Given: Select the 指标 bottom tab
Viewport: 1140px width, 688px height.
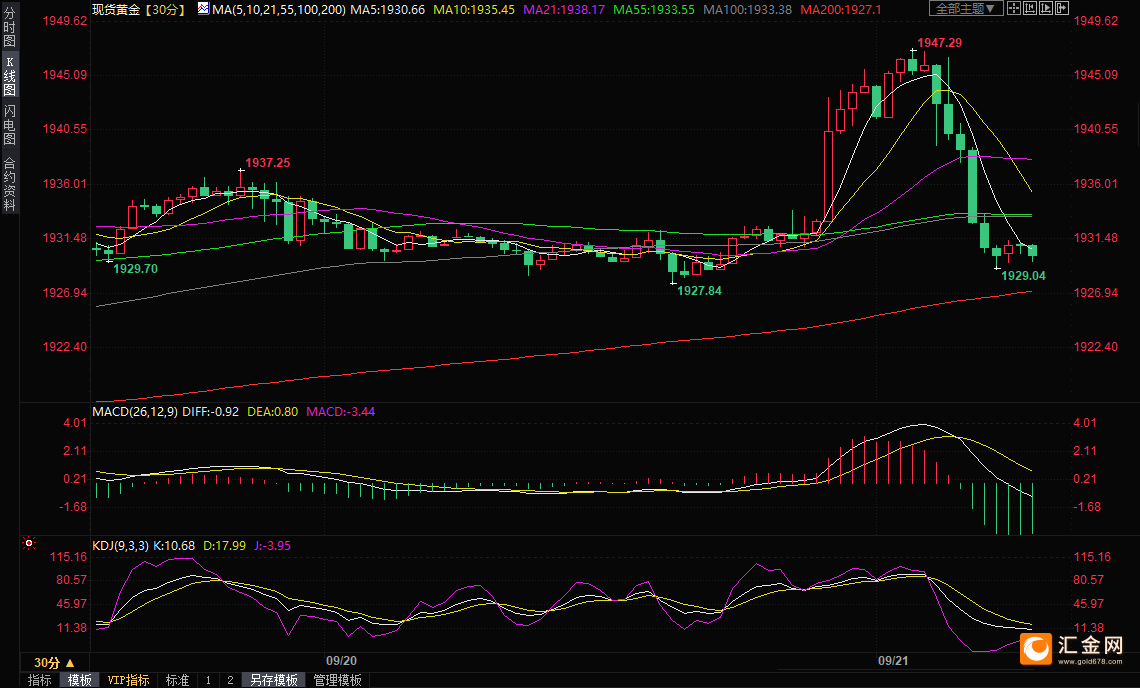Looking at the screenshot, I should (x=39, y=680).
